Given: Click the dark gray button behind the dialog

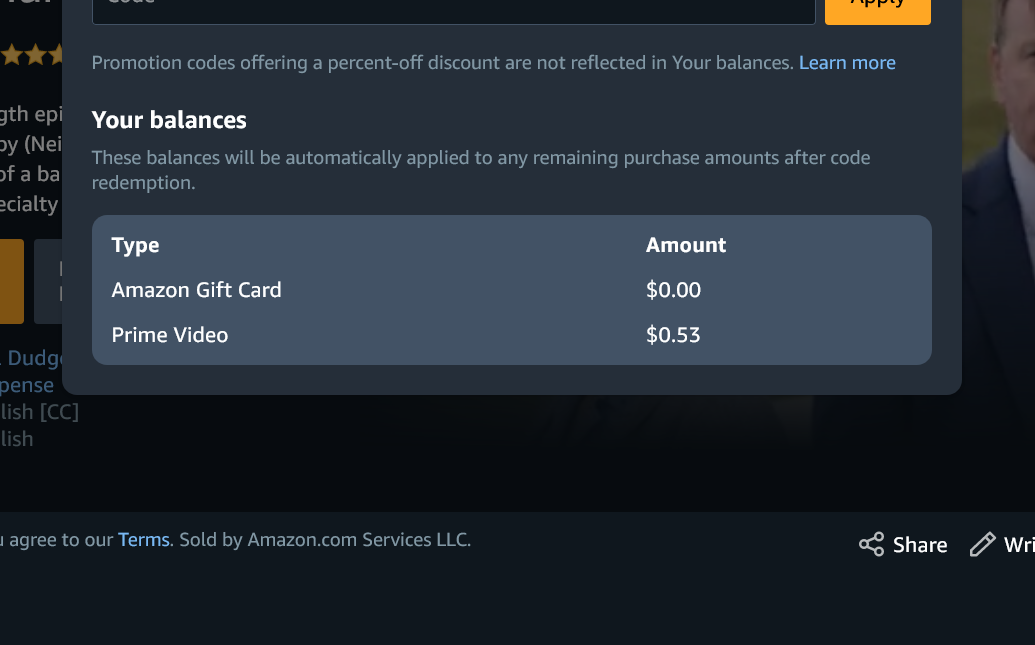Looking at the screenshot, I should coord(48,281).
